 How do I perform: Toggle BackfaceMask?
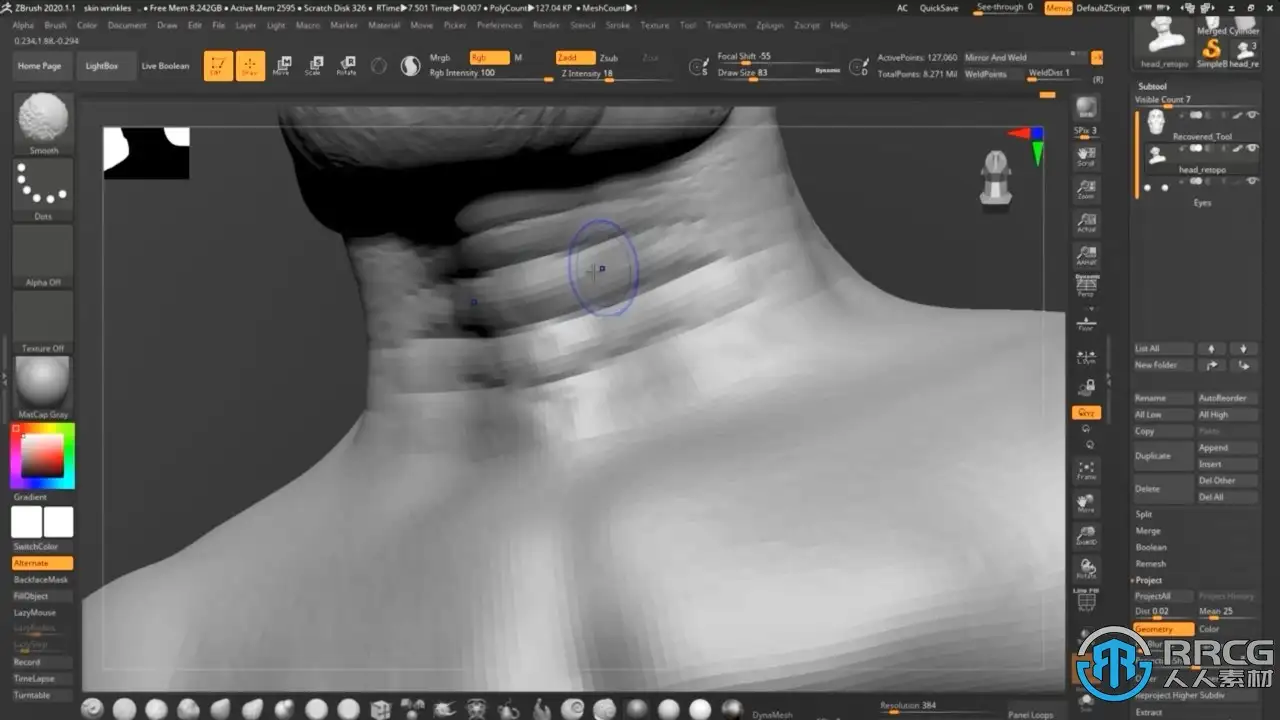(x=43, y=580)
